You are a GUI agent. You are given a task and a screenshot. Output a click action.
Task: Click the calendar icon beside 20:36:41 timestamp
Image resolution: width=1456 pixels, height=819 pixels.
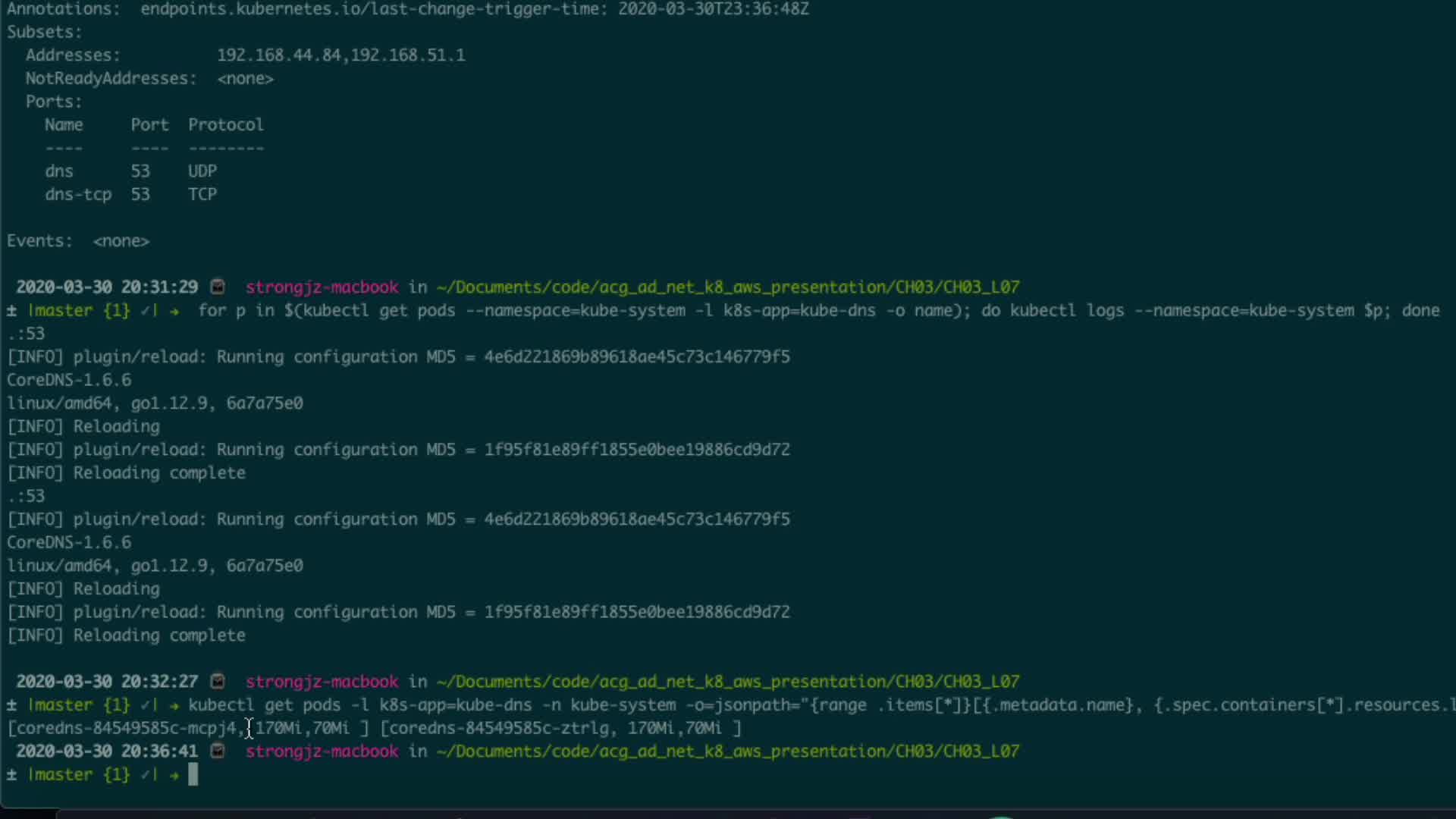(x=218, y=751)
